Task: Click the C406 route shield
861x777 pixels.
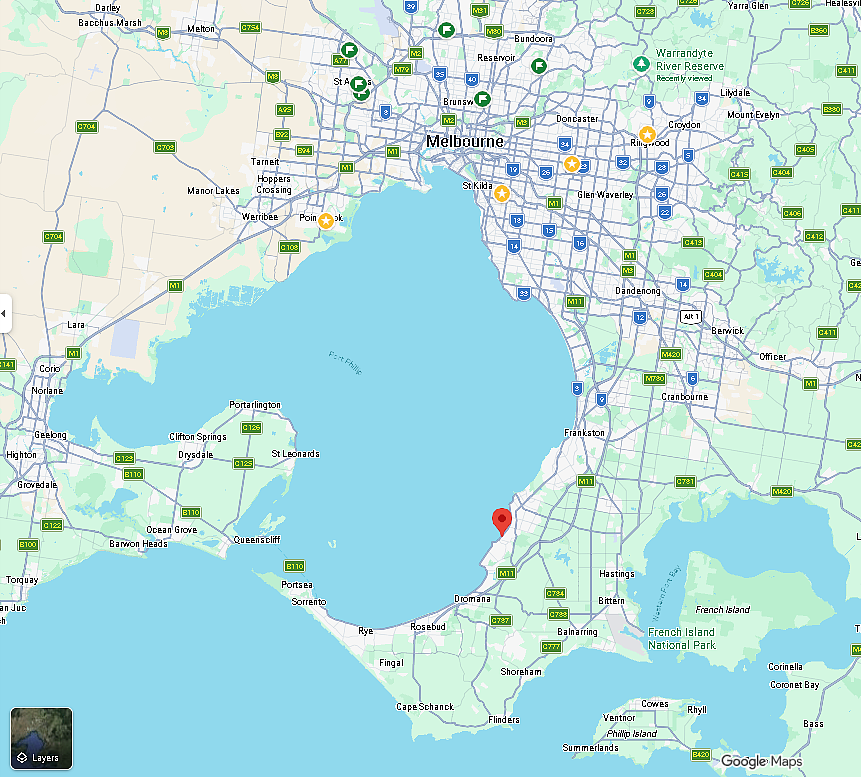Action: click(x=792, y=213)
